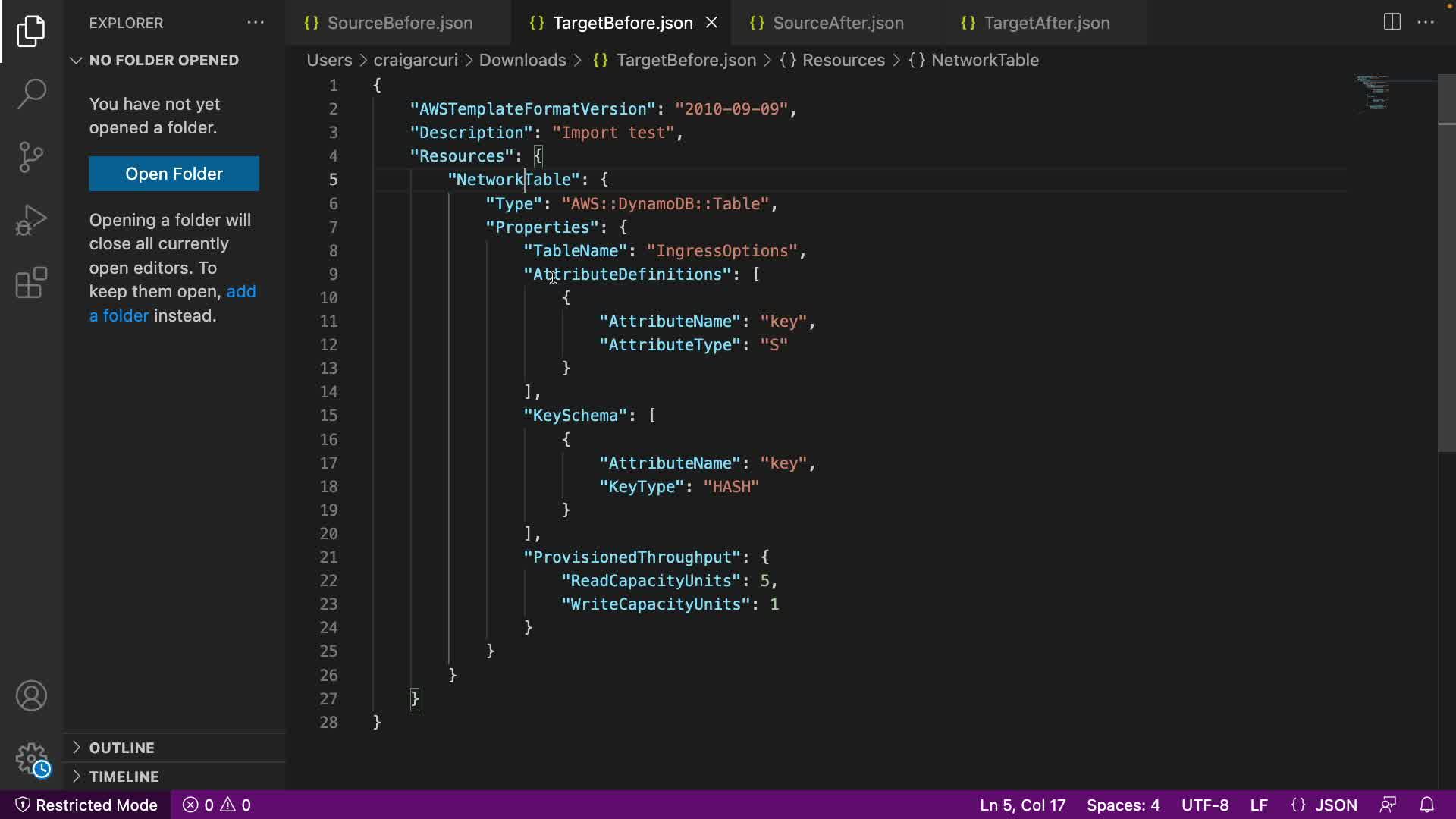Screen dimensions: 1456x819
Task: Open the Run and Debug view
Action: click(31, 220)
